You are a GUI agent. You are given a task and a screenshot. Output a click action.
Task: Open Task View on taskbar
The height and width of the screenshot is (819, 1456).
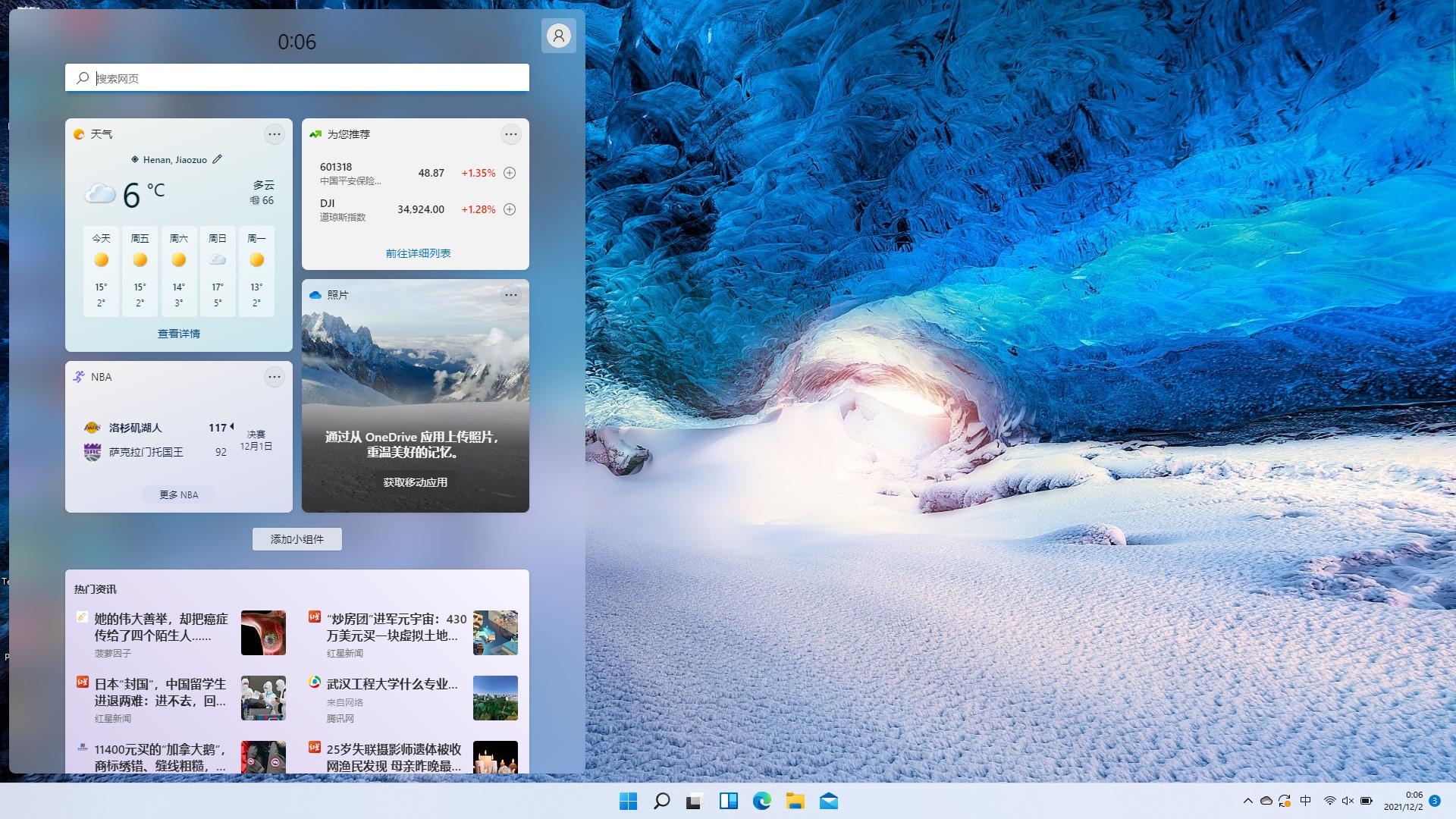point(695,801)
